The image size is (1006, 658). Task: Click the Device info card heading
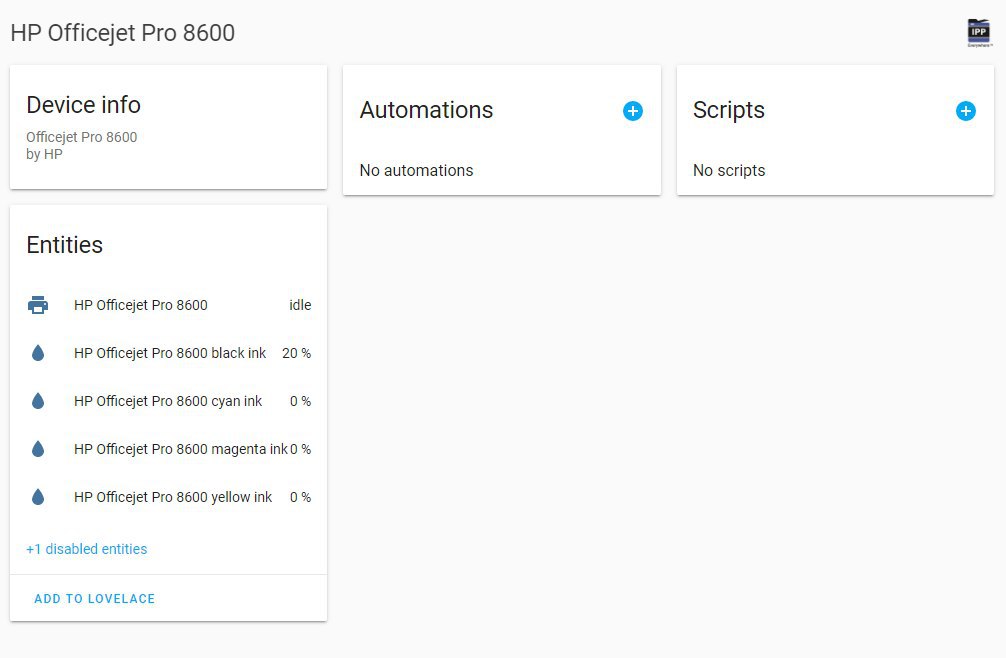tap(83, 105)
